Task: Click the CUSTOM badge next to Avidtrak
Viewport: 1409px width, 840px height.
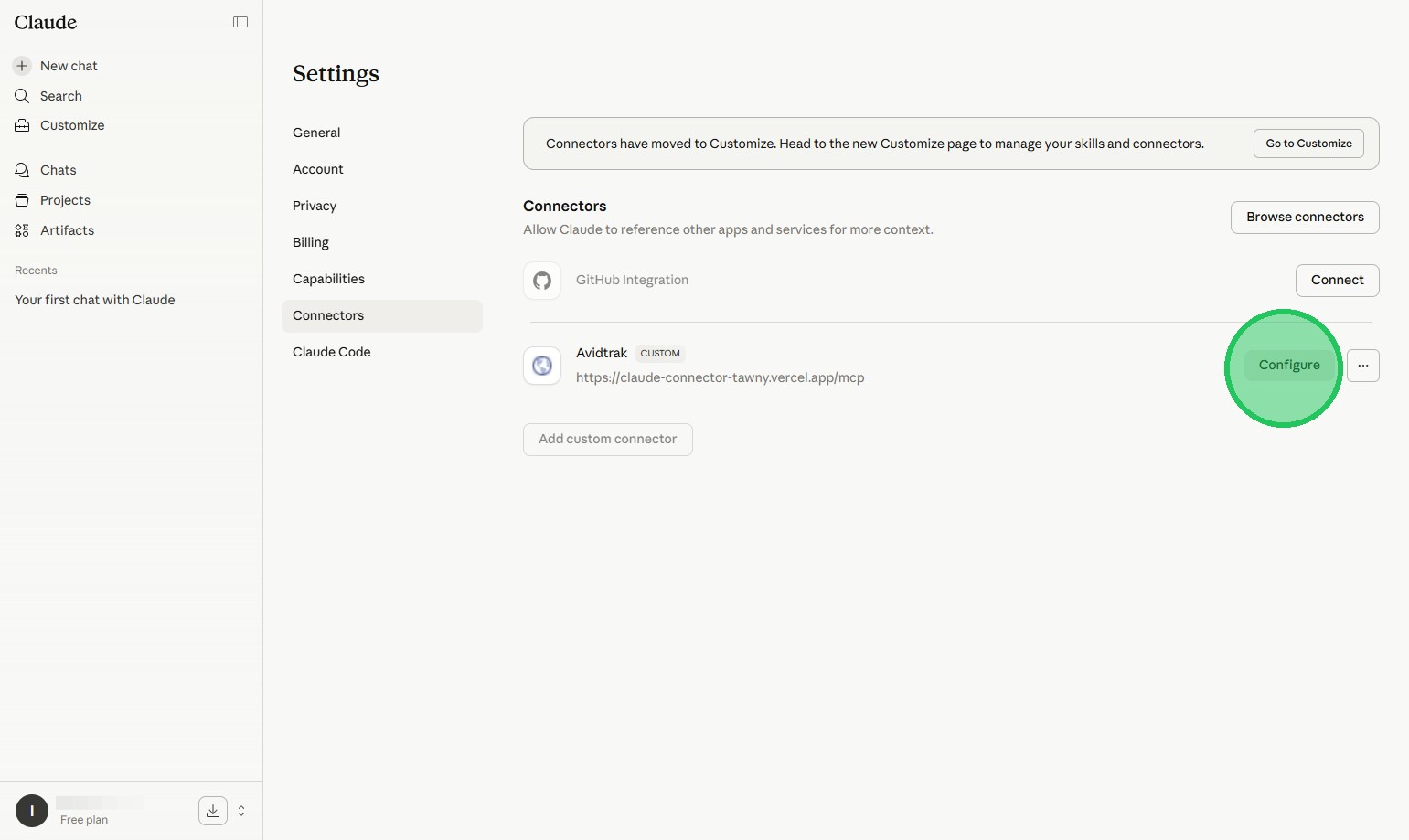Action: 660,354
